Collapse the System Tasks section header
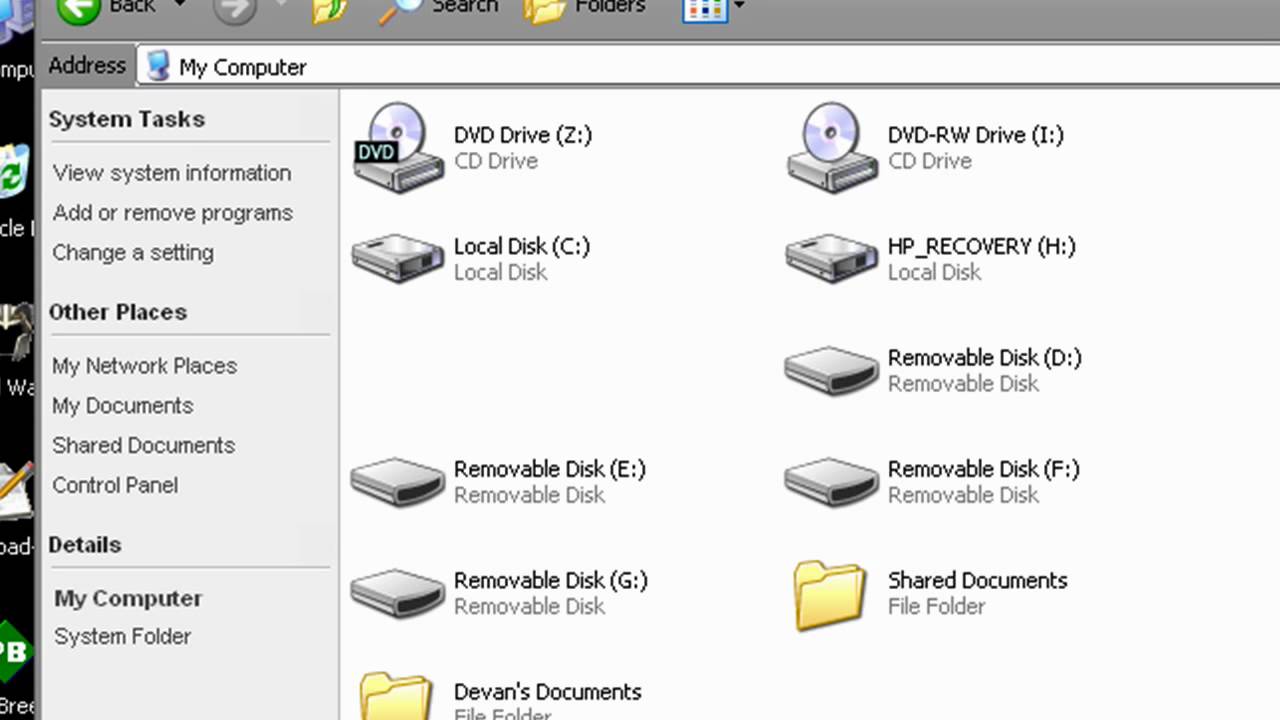 click(127, 119)
